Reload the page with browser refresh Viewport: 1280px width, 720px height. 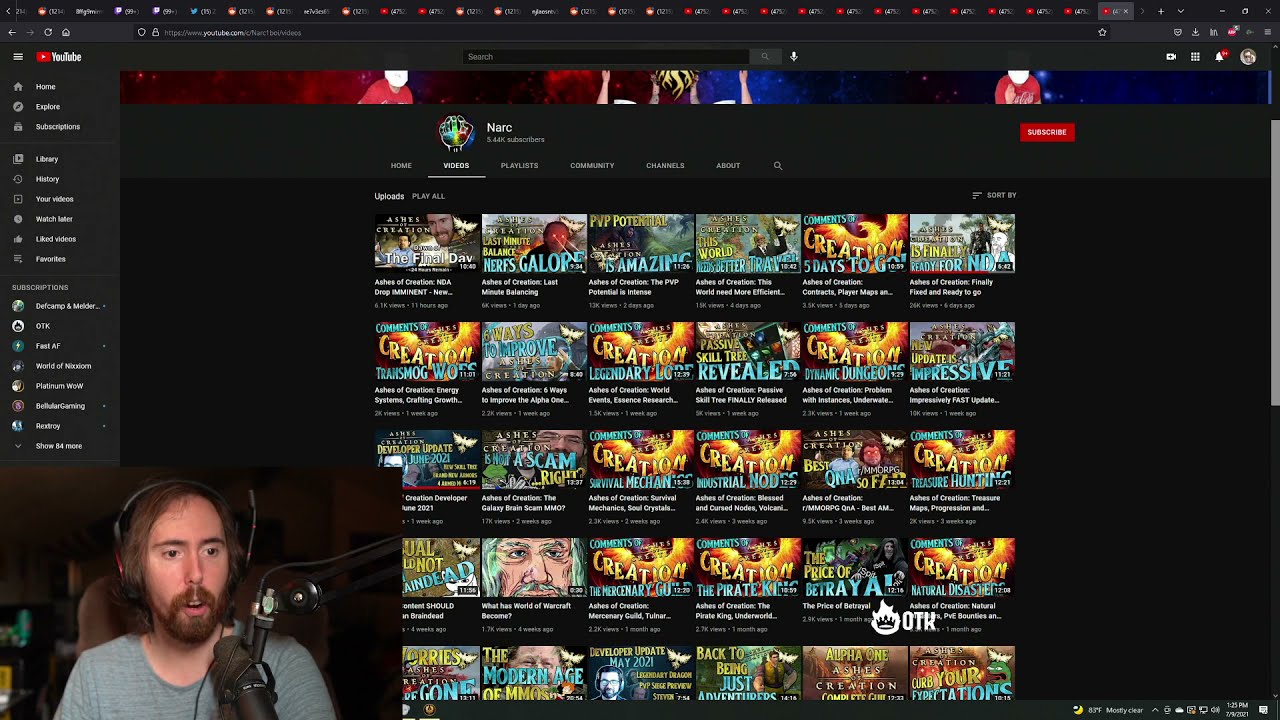point(48,32)
